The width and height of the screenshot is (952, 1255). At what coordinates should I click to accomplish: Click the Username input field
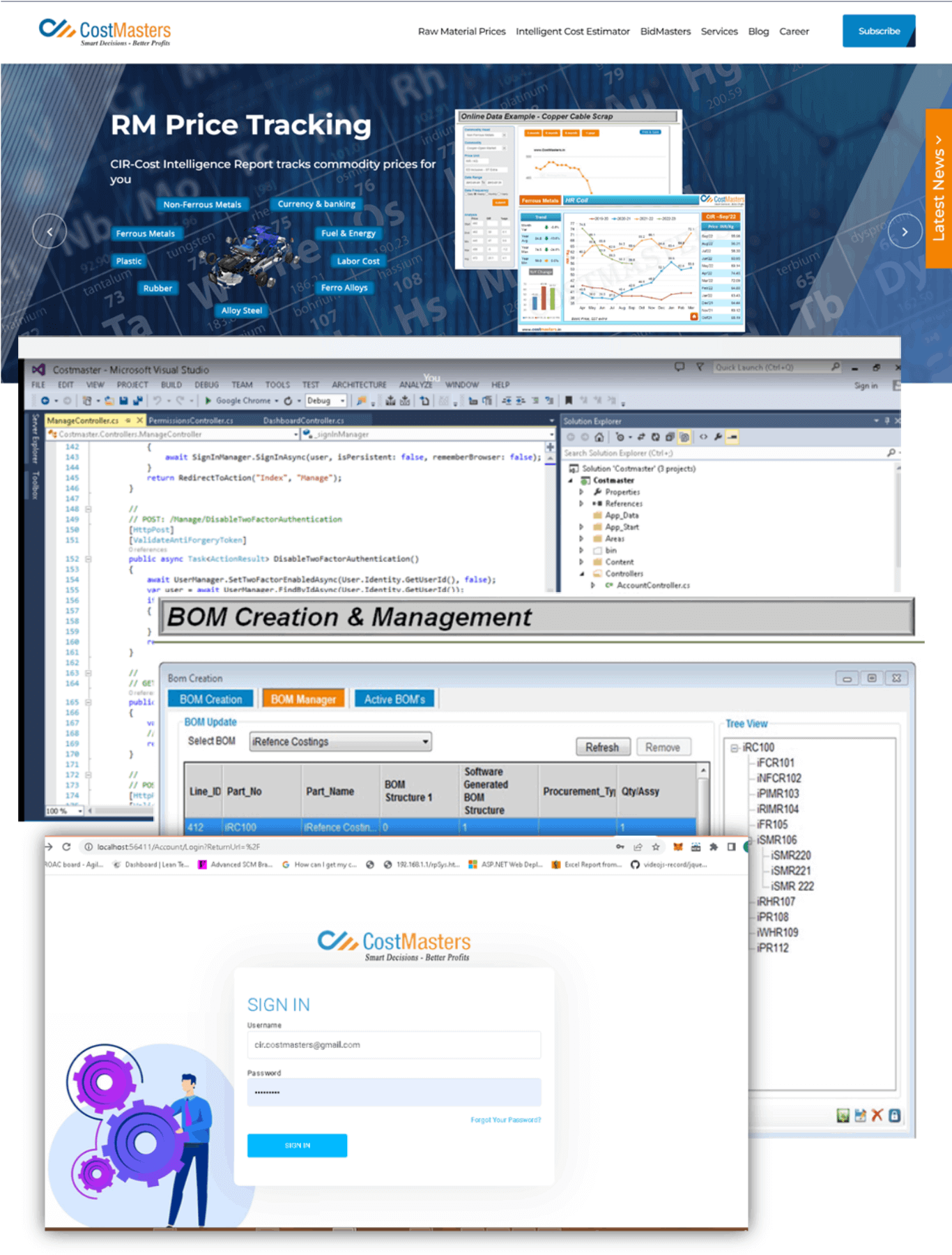click(394, 1045)
